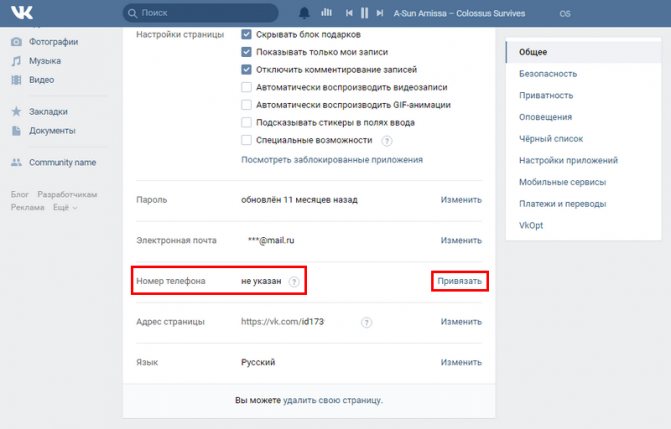Click the Поиск search field
Screen dimensions: 671x429
pyautogui.click(x=201, y=13)
